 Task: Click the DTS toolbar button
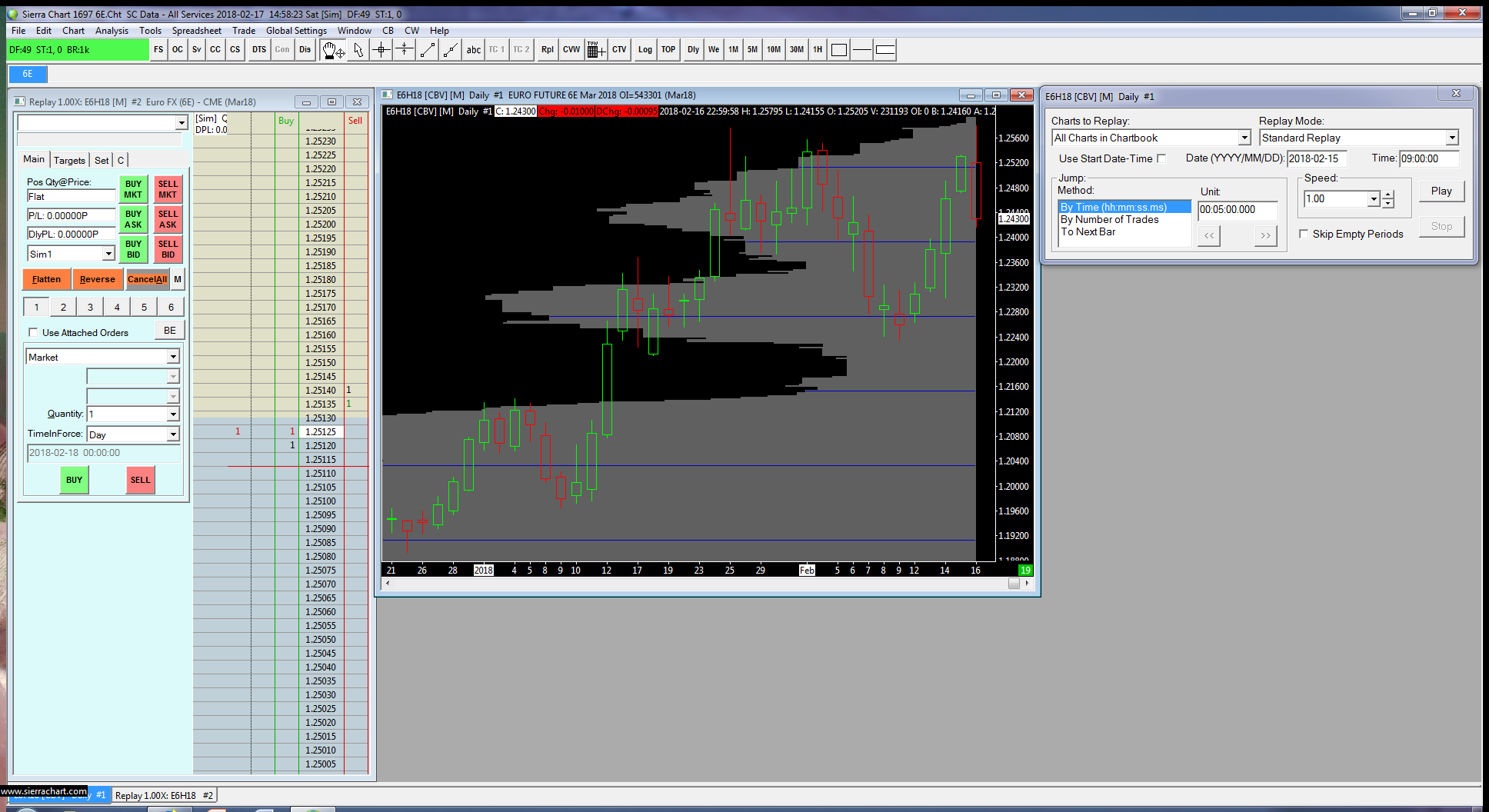[x=259, y=50]
